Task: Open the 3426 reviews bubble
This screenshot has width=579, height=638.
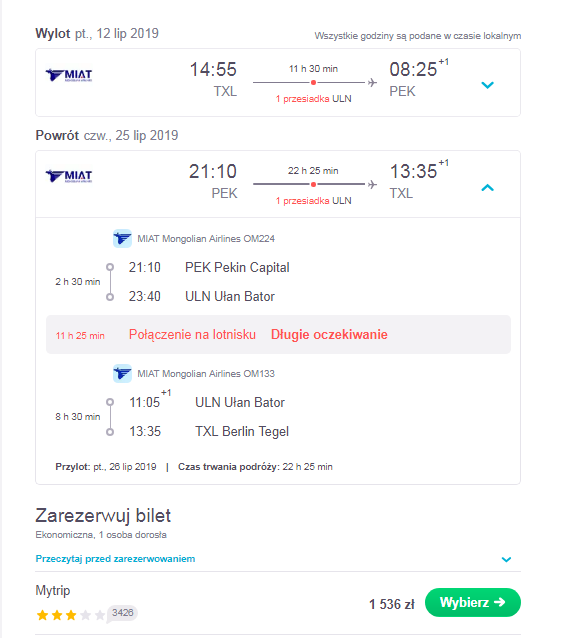Action: pos(122,613)
